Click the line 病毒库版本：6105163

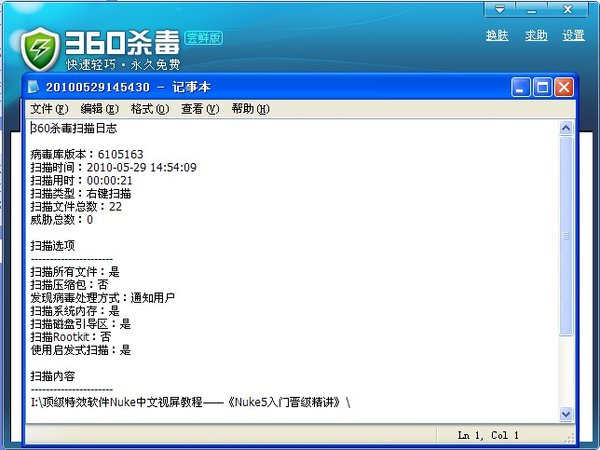click(x=87, y=154)
